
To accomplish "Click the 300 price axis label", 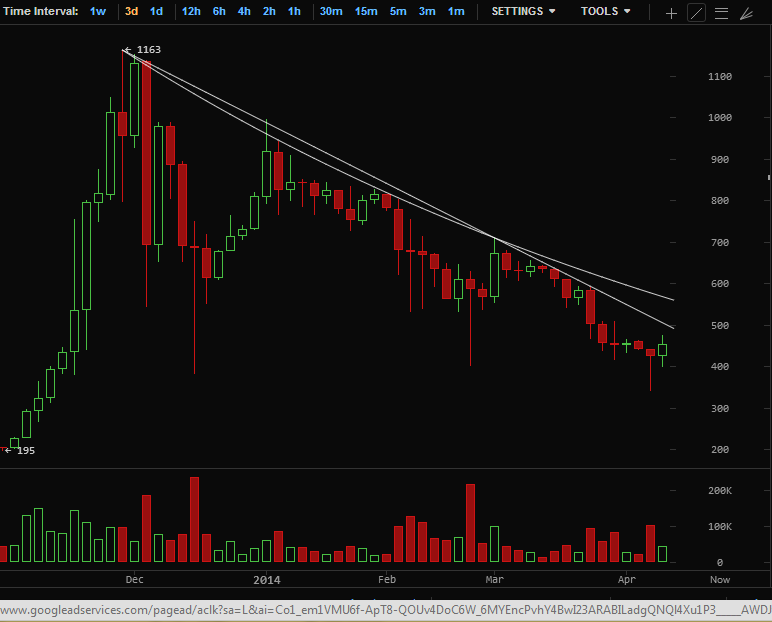I will tap(720, 409).
